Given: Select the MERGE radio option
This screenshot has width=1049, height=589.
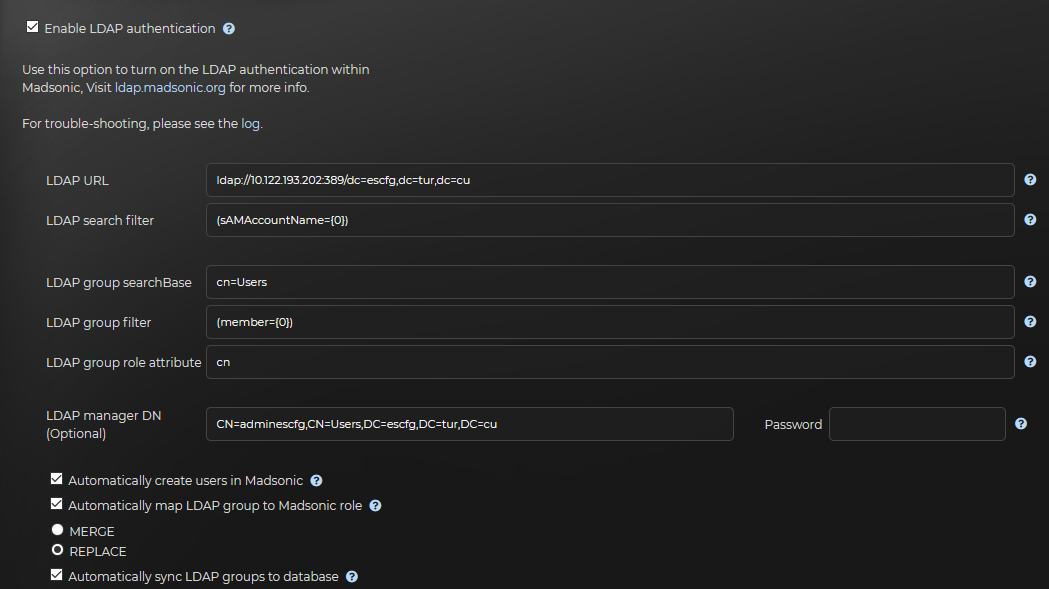Looking at the screenshot, I should 58,529.
